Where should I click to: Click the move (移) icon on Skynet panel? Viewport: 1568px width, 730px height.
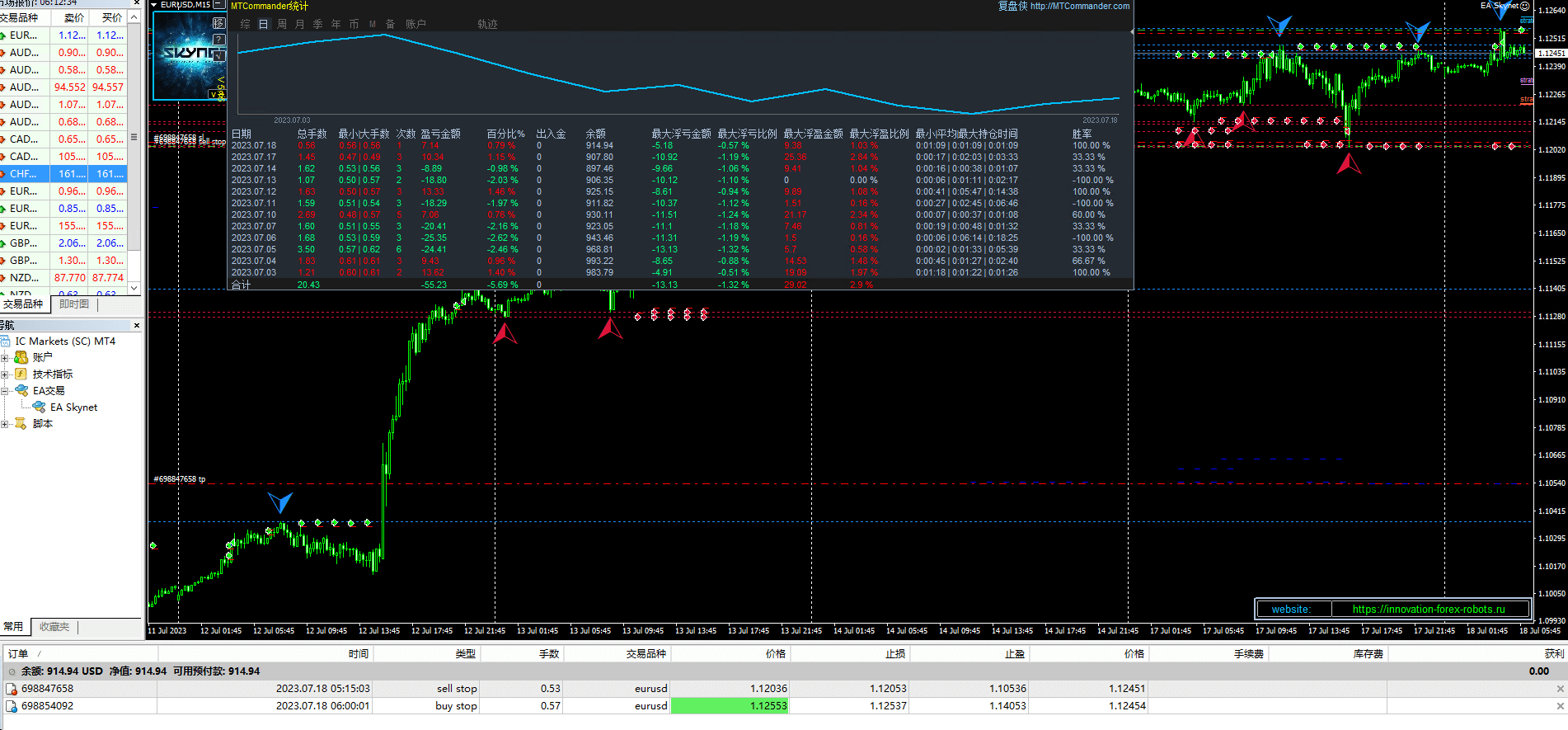(x=218, y=23)
